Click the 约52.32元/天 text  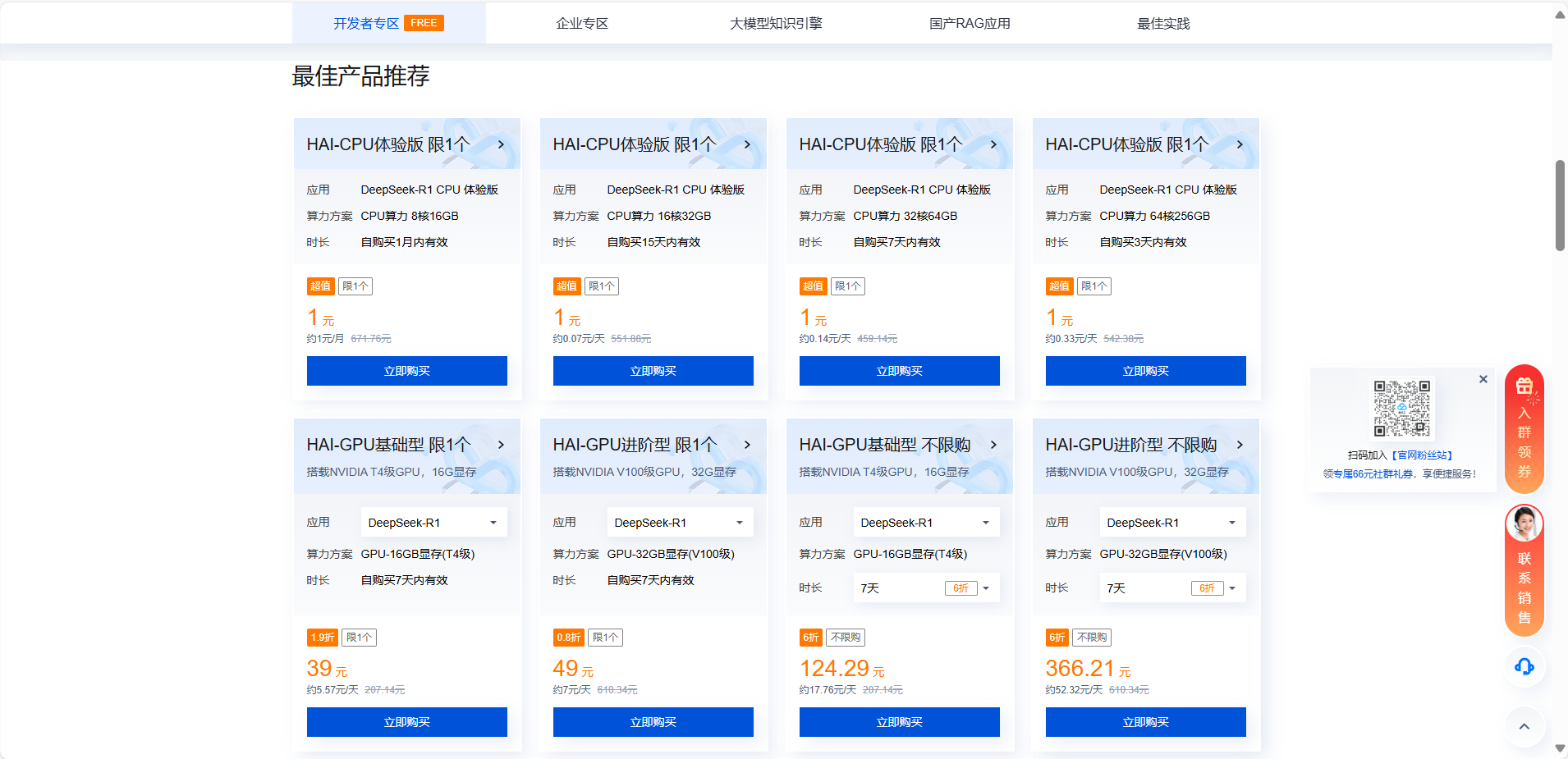coord(1075,690)
